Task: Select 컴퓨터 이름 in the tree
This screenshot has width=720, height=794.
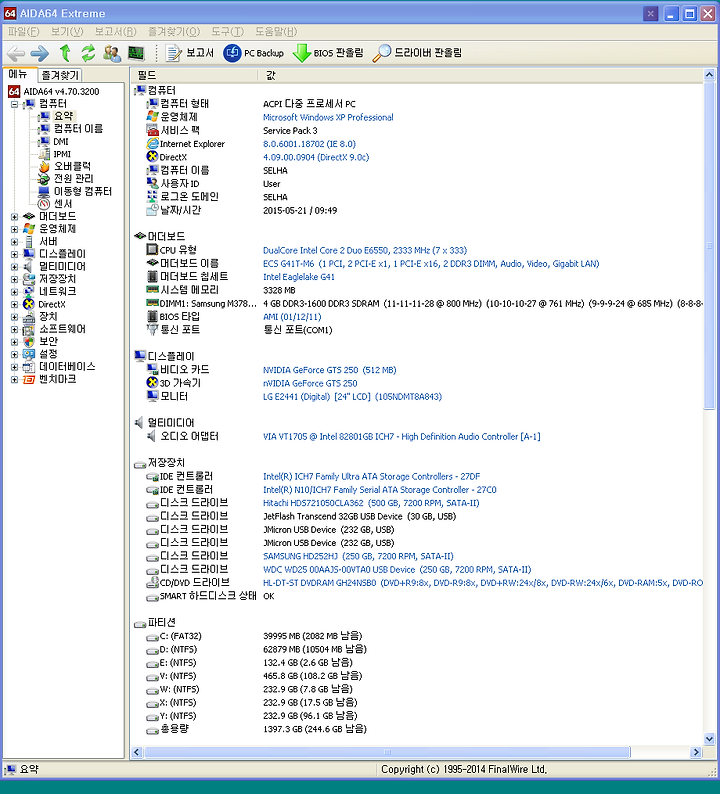Action: (x=78, y=129)
